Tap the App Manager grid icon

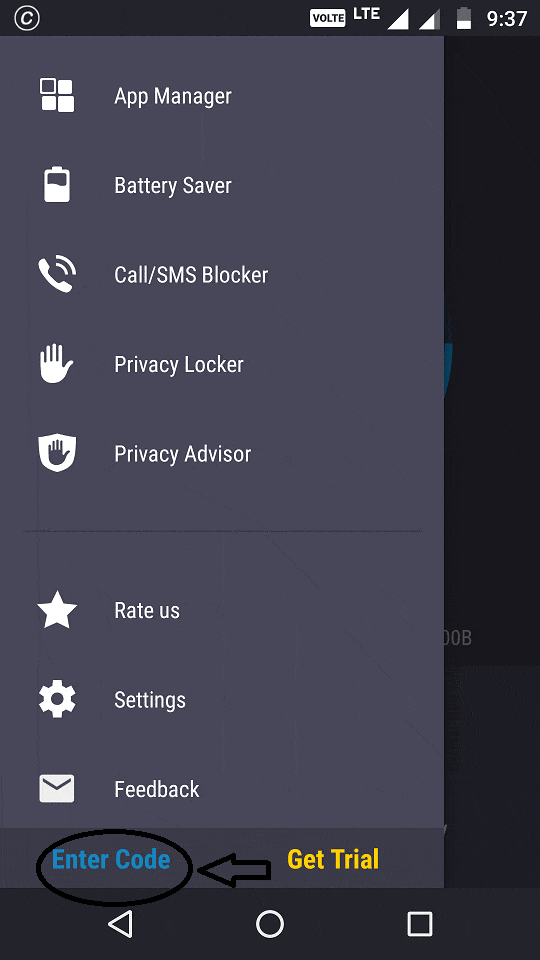(x=57, y=95)
